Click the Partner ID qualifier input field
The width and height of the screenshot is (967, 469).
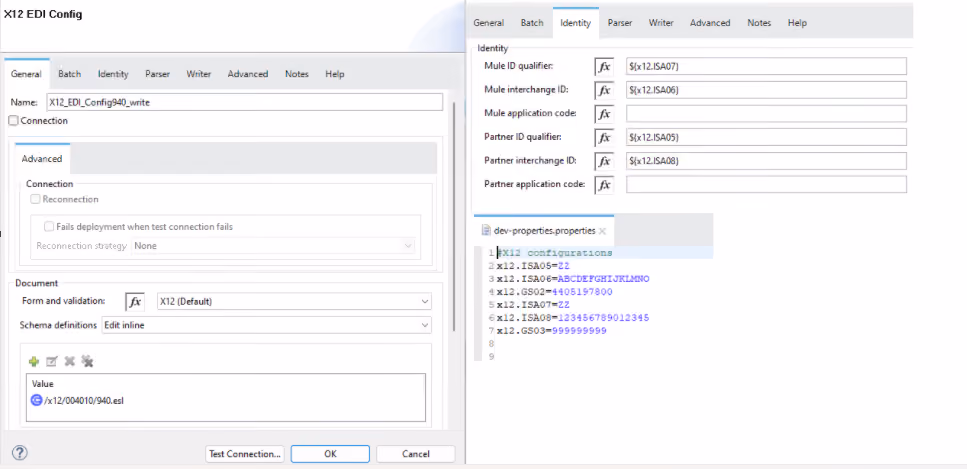(767, 137)
